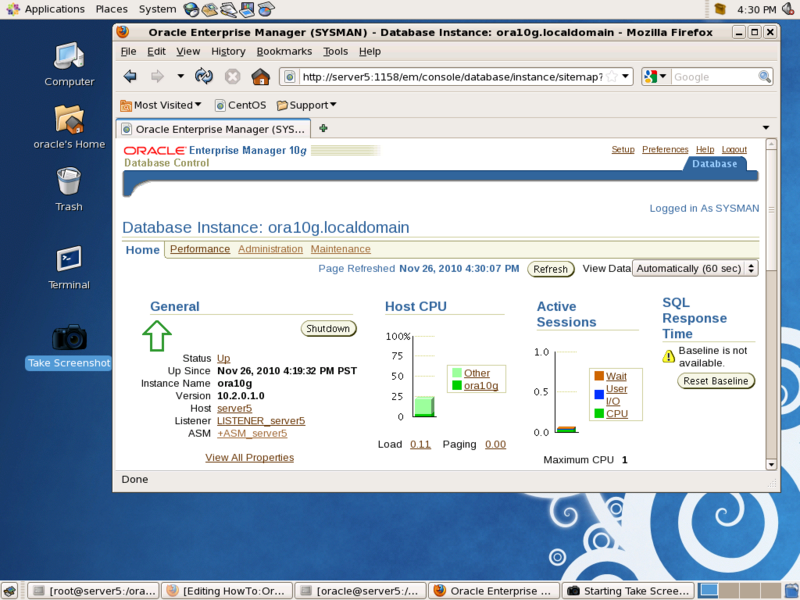Click the Firefox forward arrow
The height and width of the screenshot is (600, 800).
coord(157,77)
